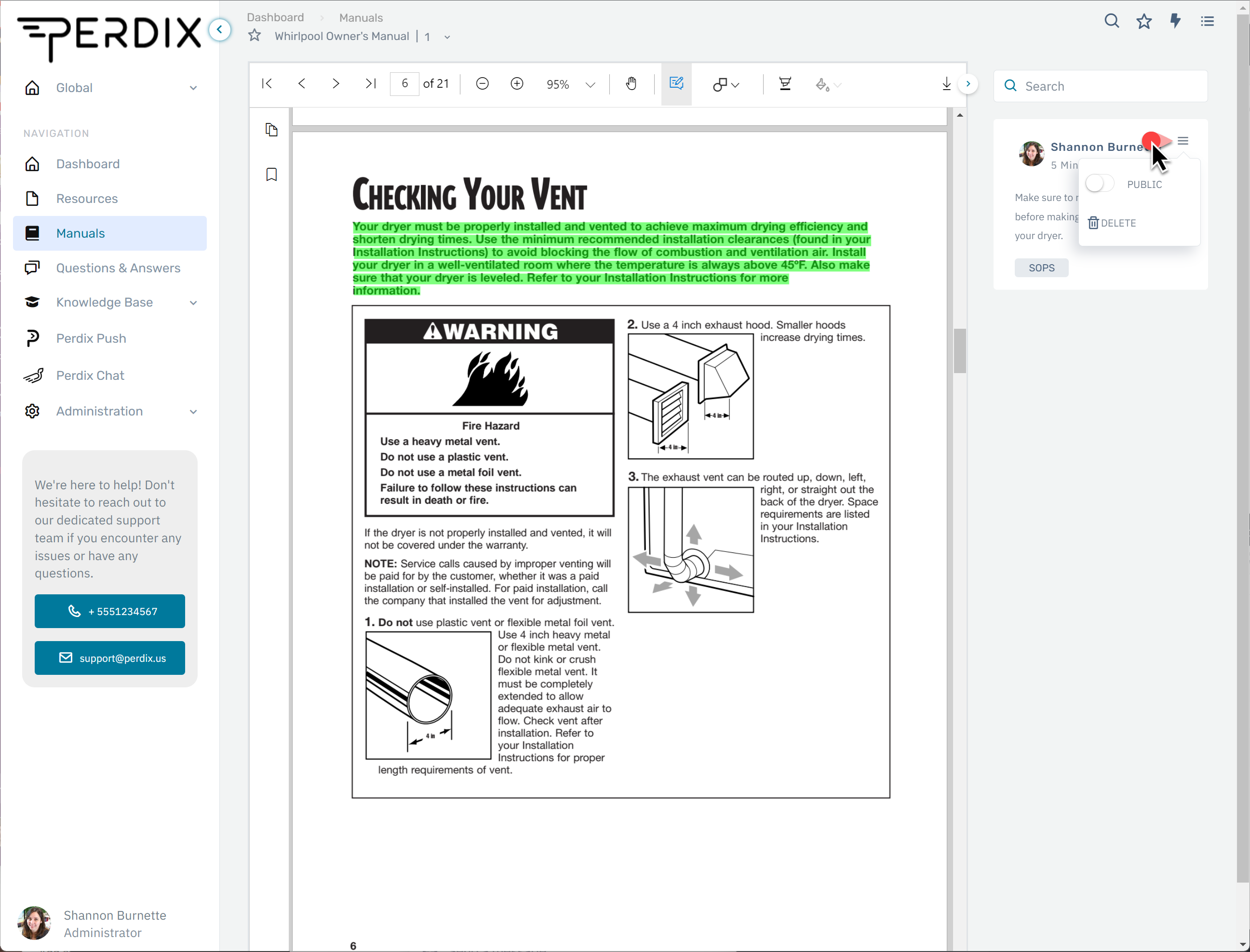Go to next page
Viewport: 1250px width, 952px height.
pyautogui.click(x=336, y=84)
